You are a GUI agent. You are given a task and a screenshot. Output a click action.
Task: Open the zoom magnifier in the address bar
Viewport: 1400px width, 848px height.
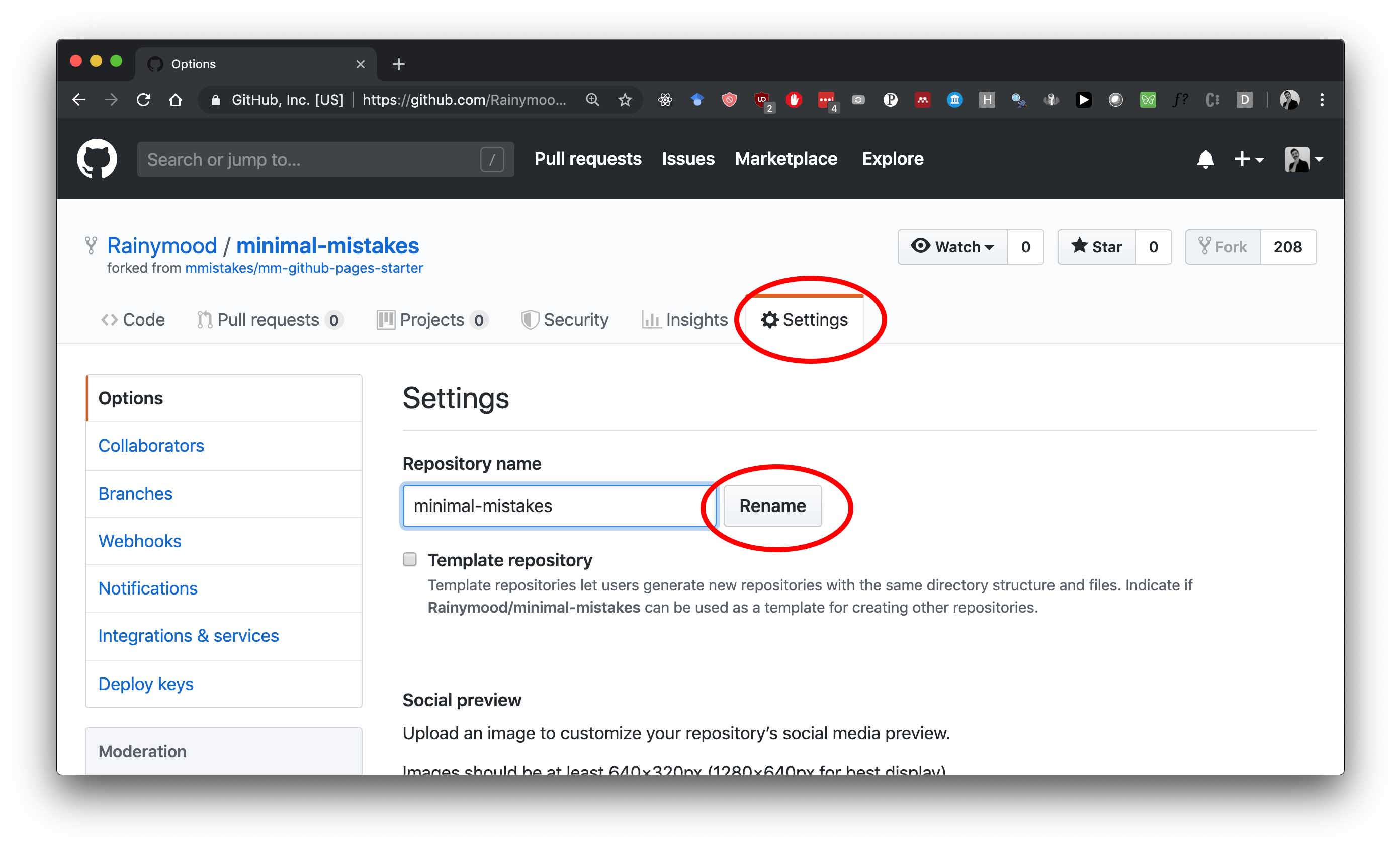[592, 100]
